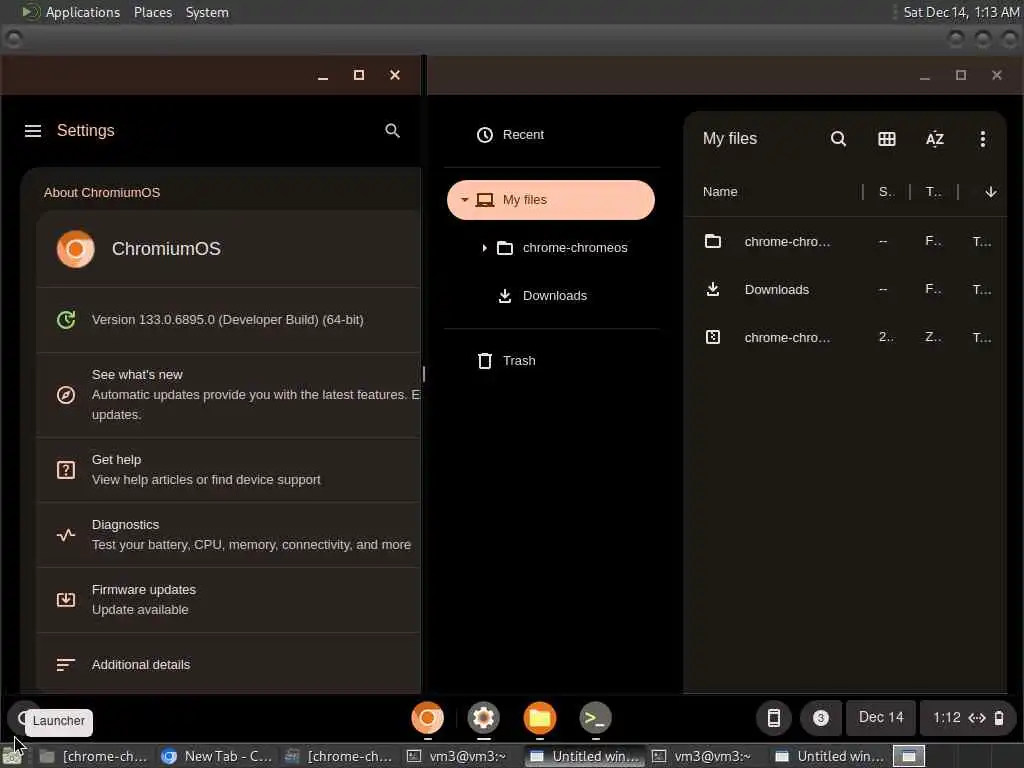The image size is (1024, 768).
Task: Click the workspace switcher in bottom panel
Action: tap(908, 756)
